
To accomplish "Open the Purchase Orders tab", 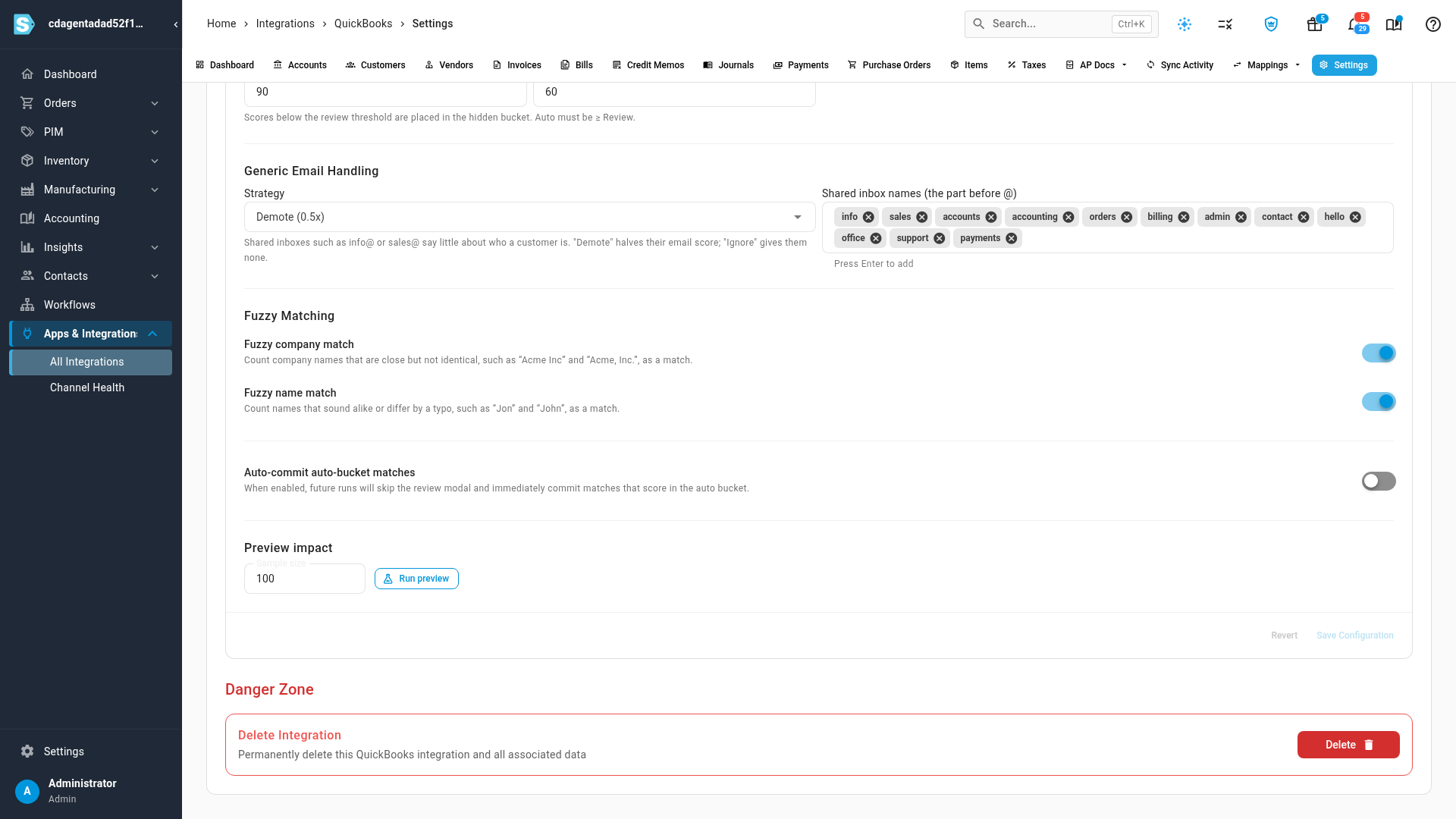I will tap(889, 65).
